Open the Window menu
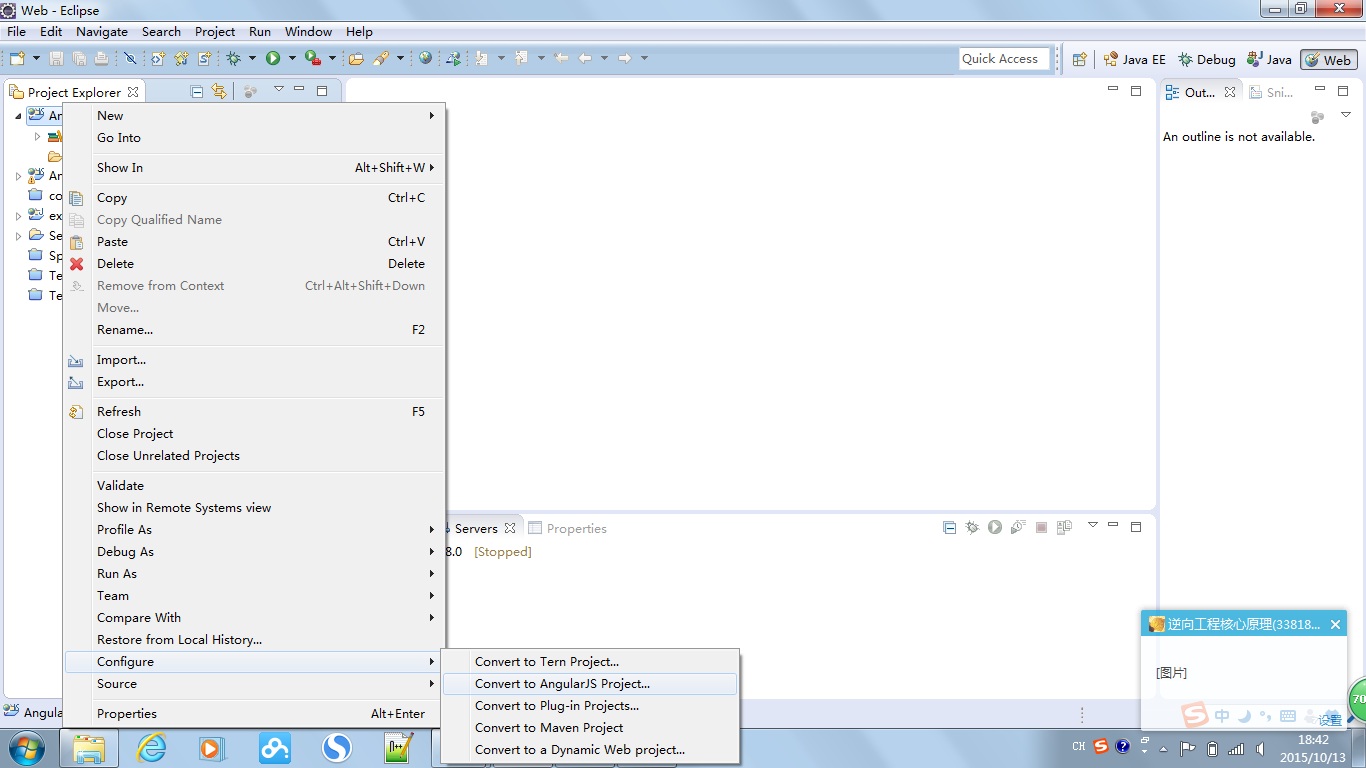1366x768 pixels. (x=308, y=31)
